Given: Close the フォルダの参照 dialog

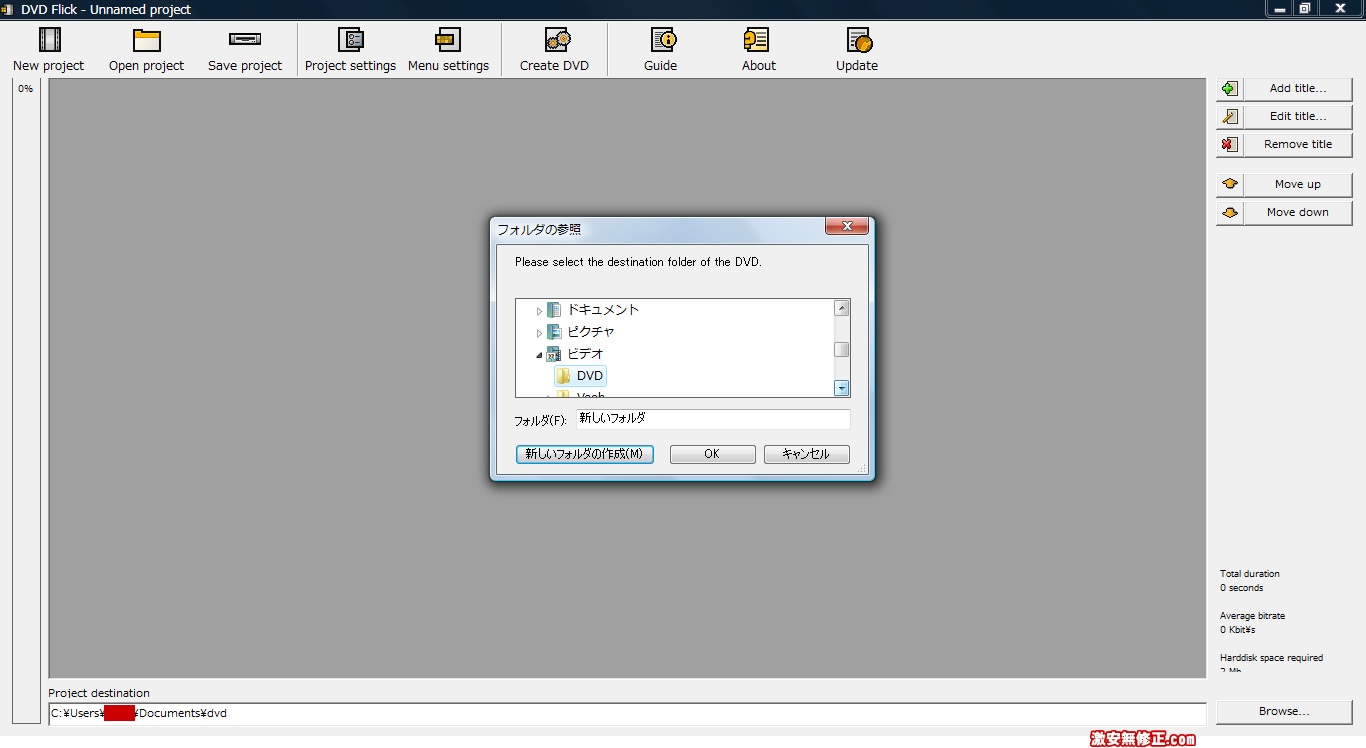Looking at the screenshot, I should (x=846, y=226).
